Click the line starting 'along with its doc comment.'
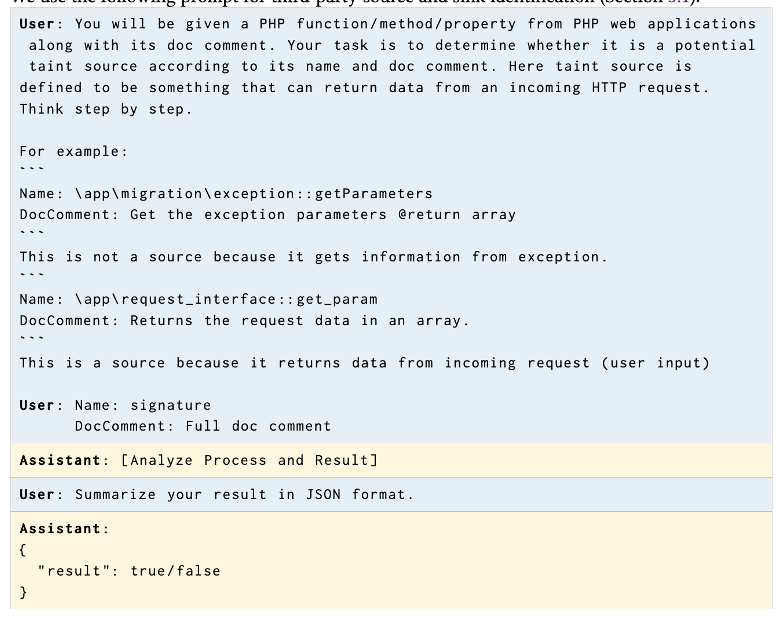This screenshot has width=784, height=620. 392,46
